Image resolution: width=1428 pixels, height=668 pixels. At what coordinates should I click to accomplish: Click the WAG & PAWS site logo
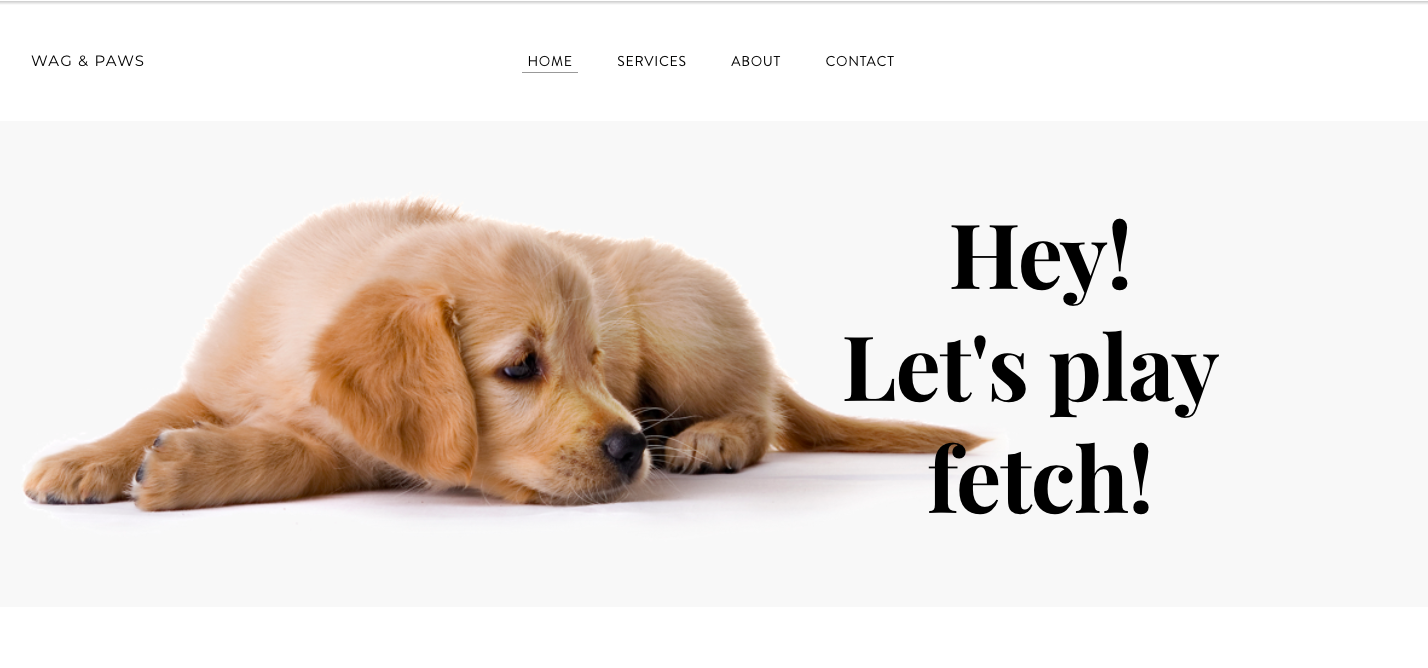click(x=88, y=61)
